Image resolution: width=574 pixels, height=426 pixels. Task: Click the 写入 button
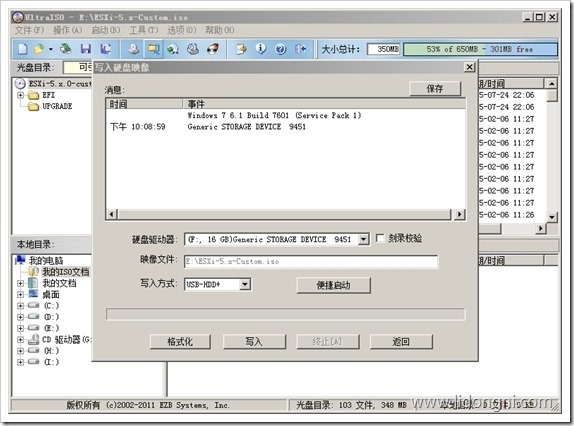(x=254, y=341)
